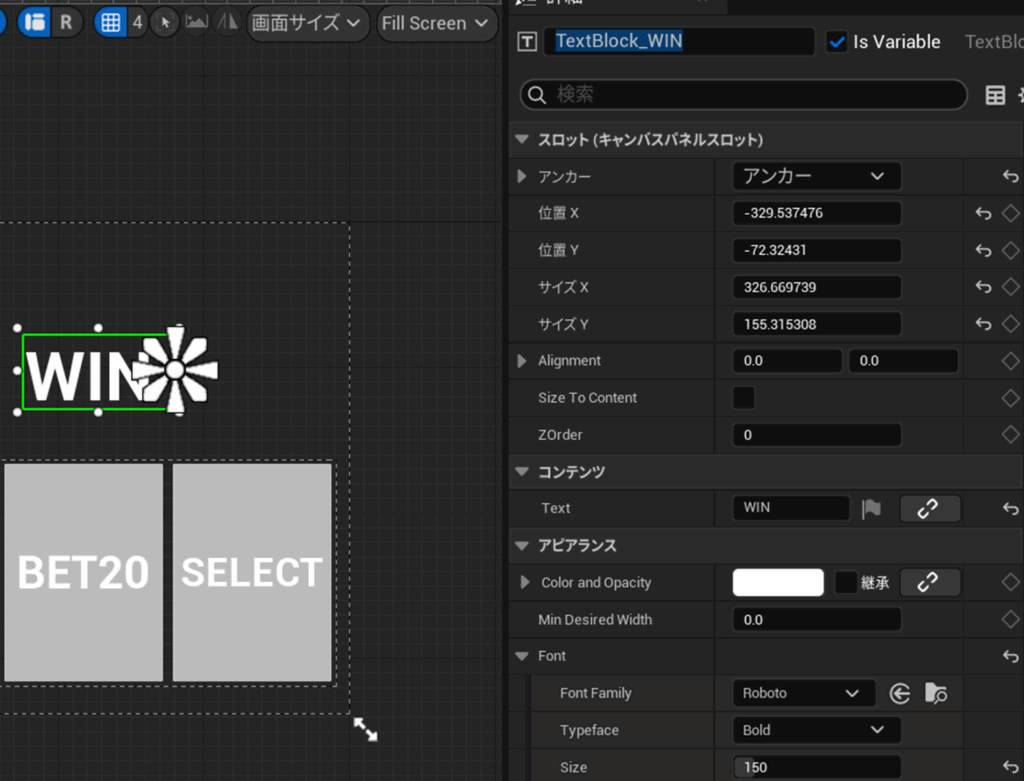This screenshot has height=781, width=1024.
Task: Uncheck the Is Variable checkbox
Action: (837, 42)
